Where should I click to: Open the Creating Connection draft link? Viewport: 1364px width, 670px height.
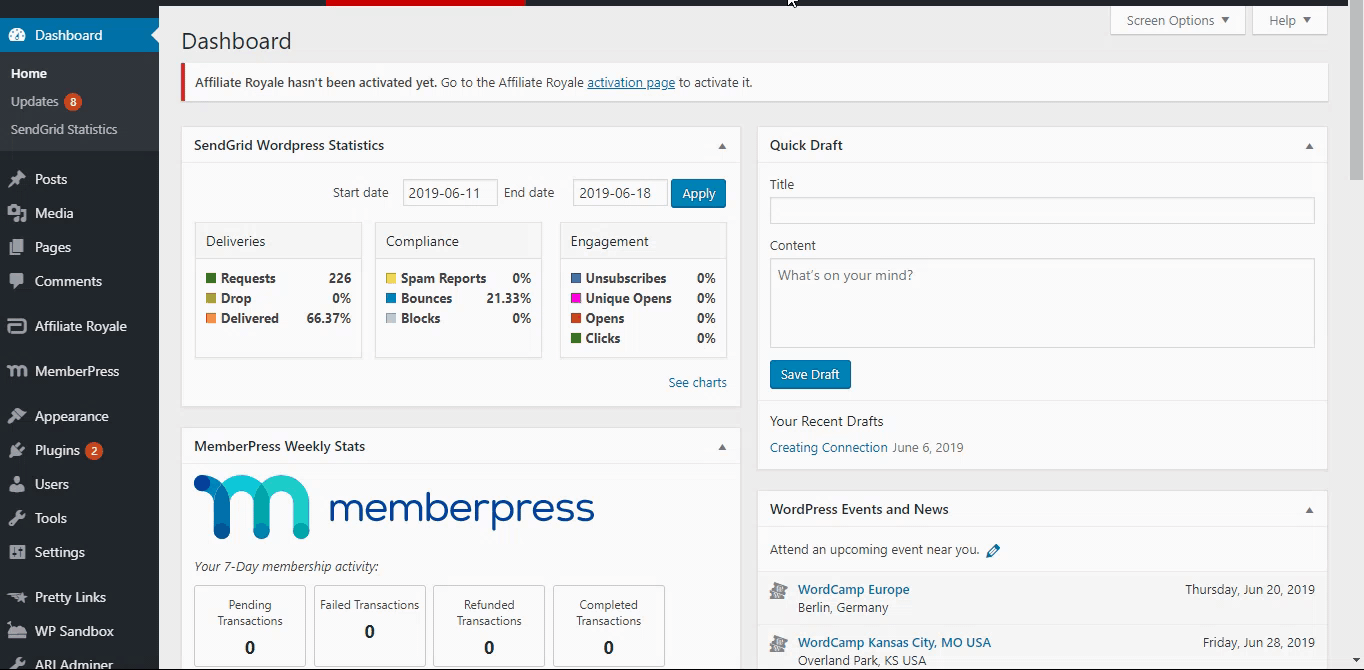[828, 447]
